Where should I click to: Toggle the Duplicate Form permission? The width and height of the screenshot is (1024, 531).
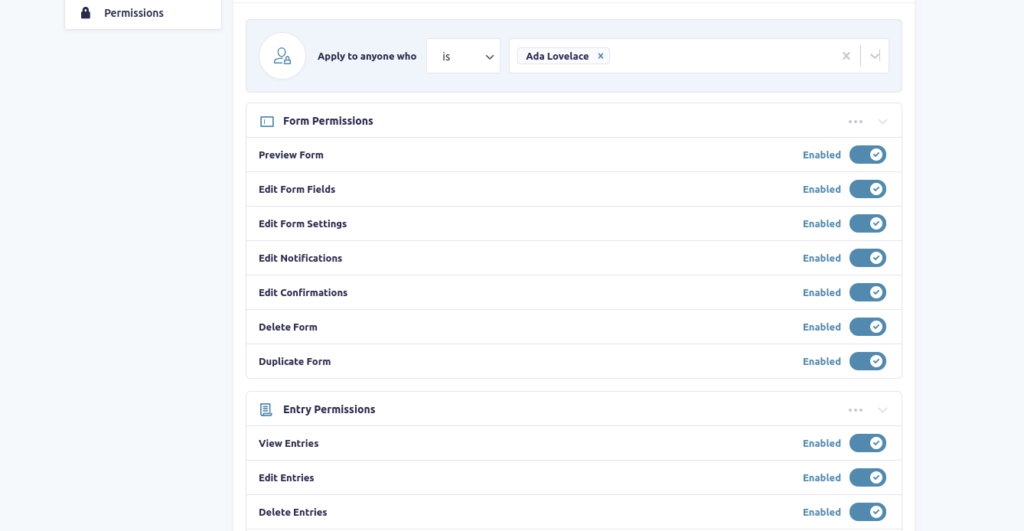click(867, 361)
